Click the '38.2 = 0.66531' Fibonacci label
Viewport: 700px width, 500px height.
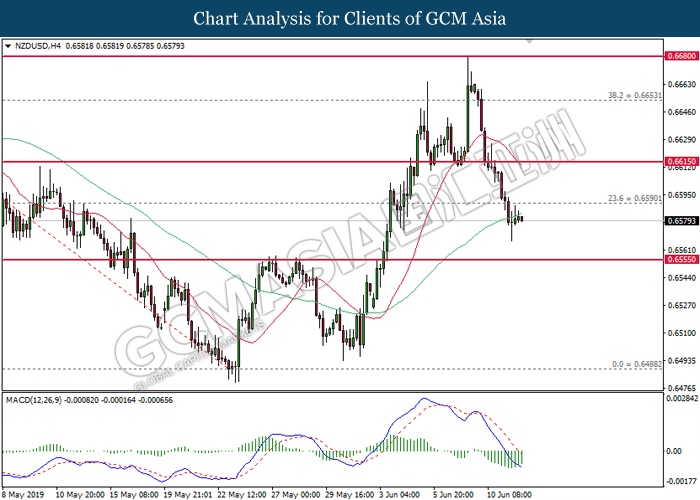click(x=635, y=96)
